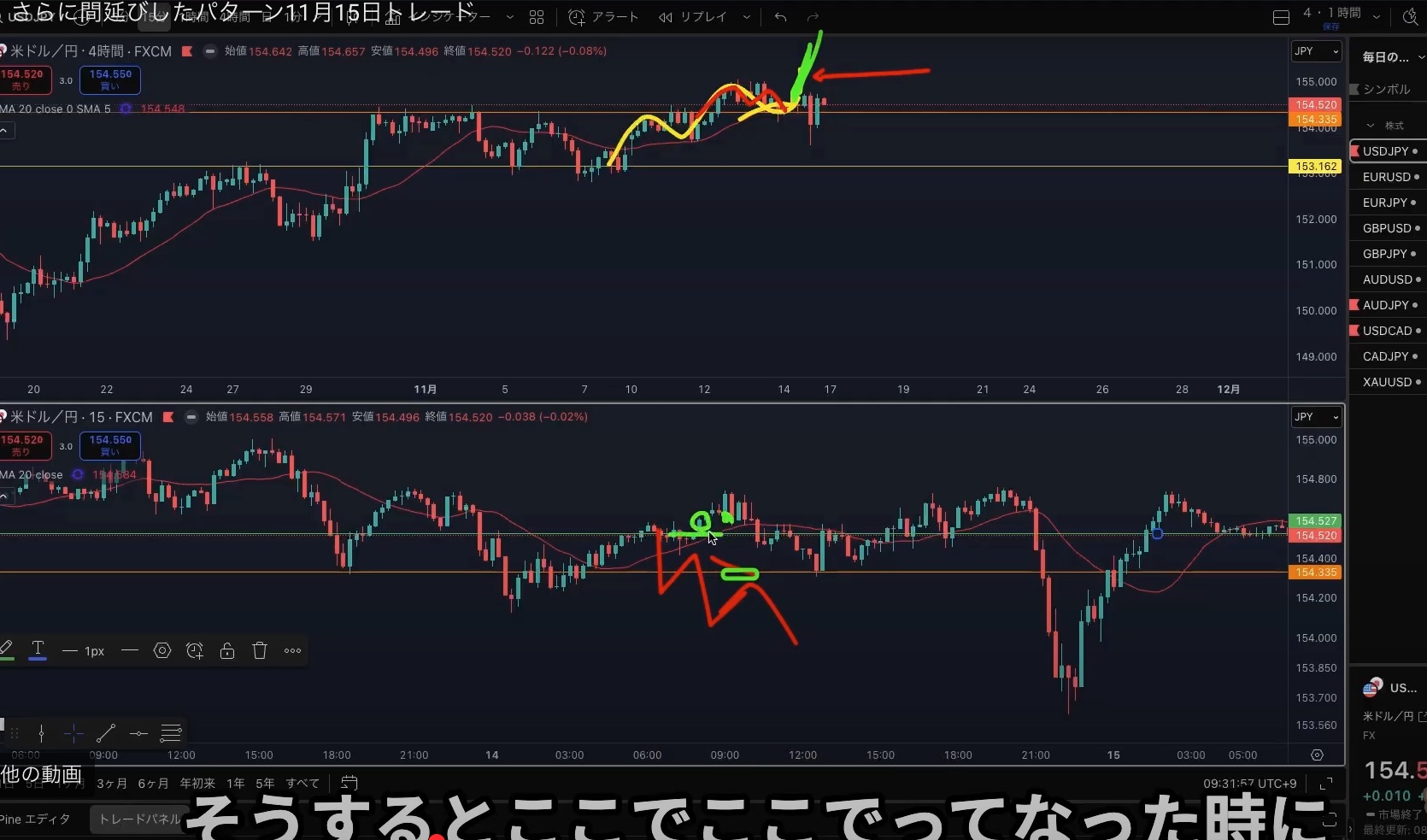Image resolution: width=1427 pixels, height=840 pixels.
Task: Select USDCAD in the watchlist
Action: 1388,331
